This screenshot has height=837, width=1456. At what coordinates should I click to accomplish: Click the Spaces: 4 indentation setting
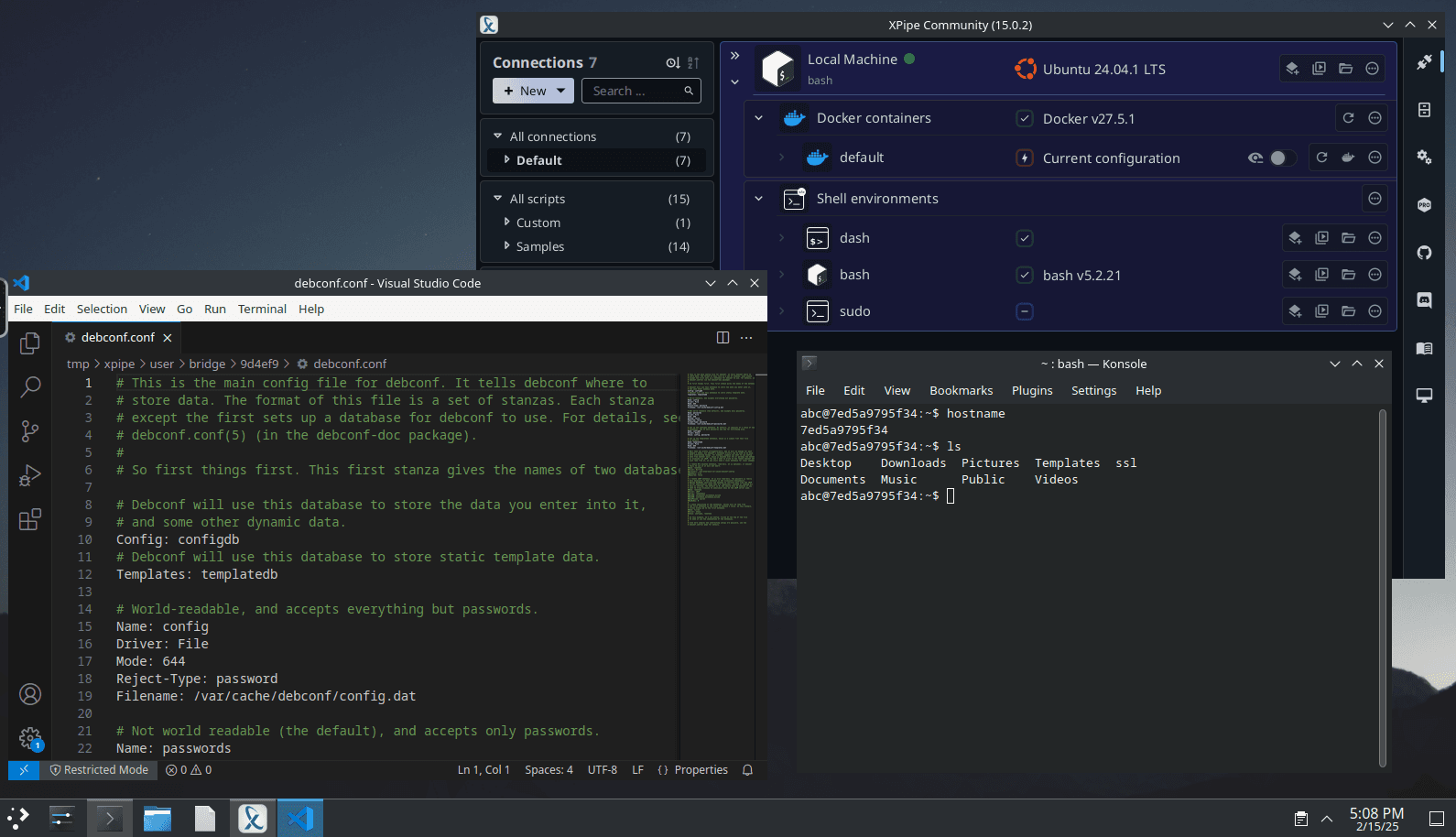point(549,770)
